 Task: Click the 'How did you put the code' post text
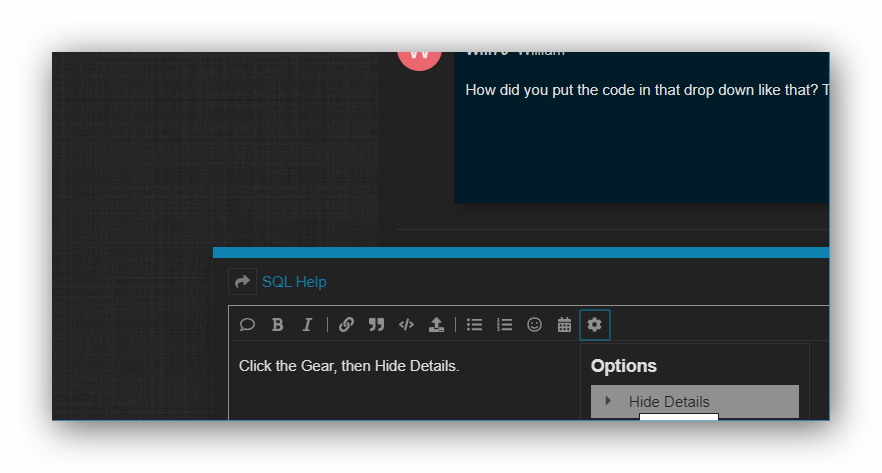pos(647,90)
